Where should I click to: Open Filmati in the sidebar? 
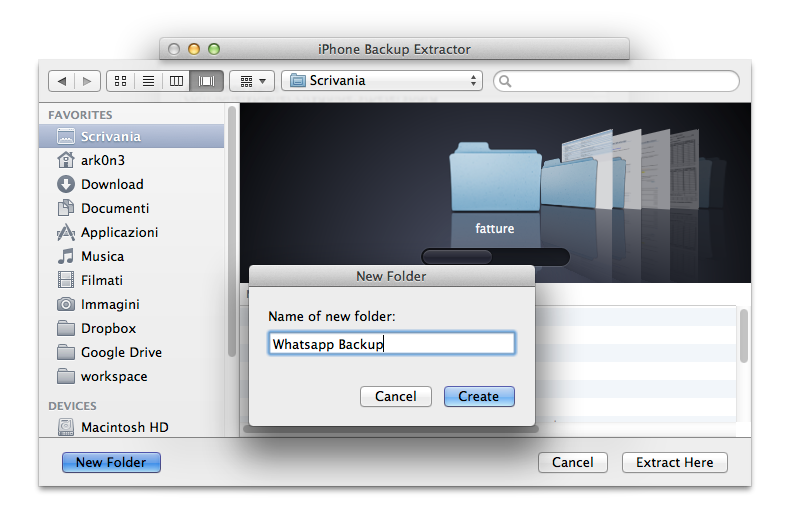click(132, 280)
